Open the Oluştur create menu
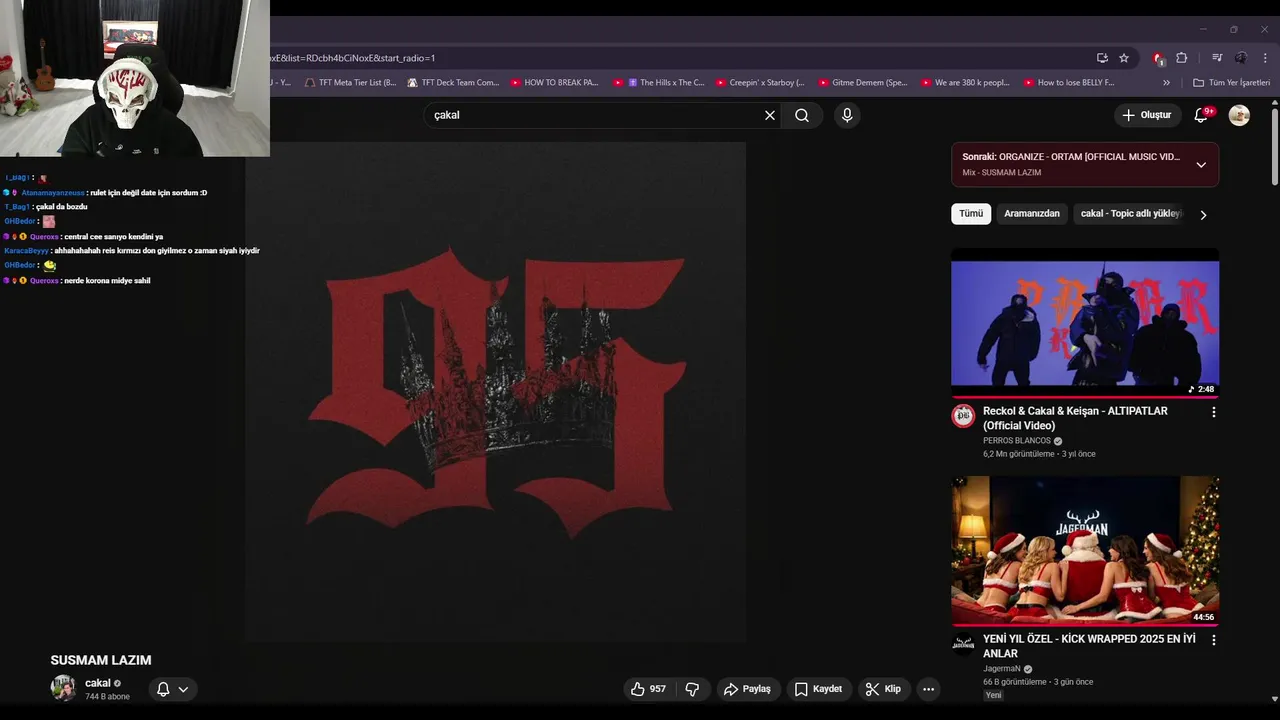1280x720 pixels. coord(1147,115)
